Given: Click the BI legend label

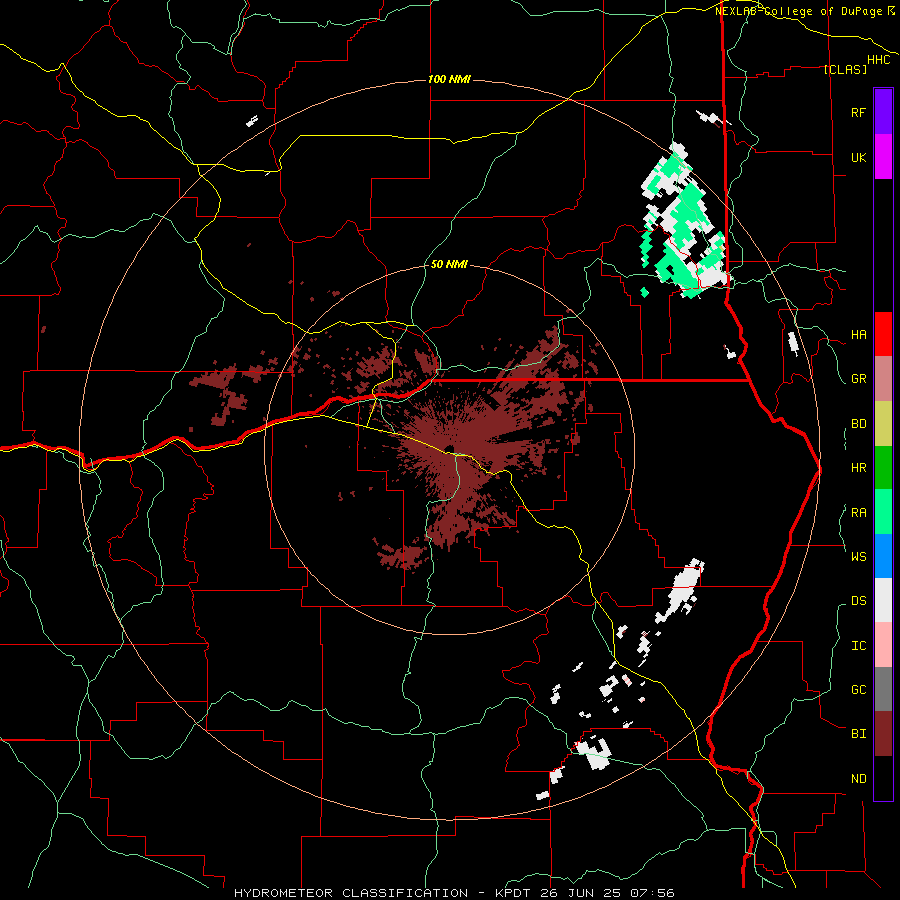Looking at the screenshot, I should (858, 734).
